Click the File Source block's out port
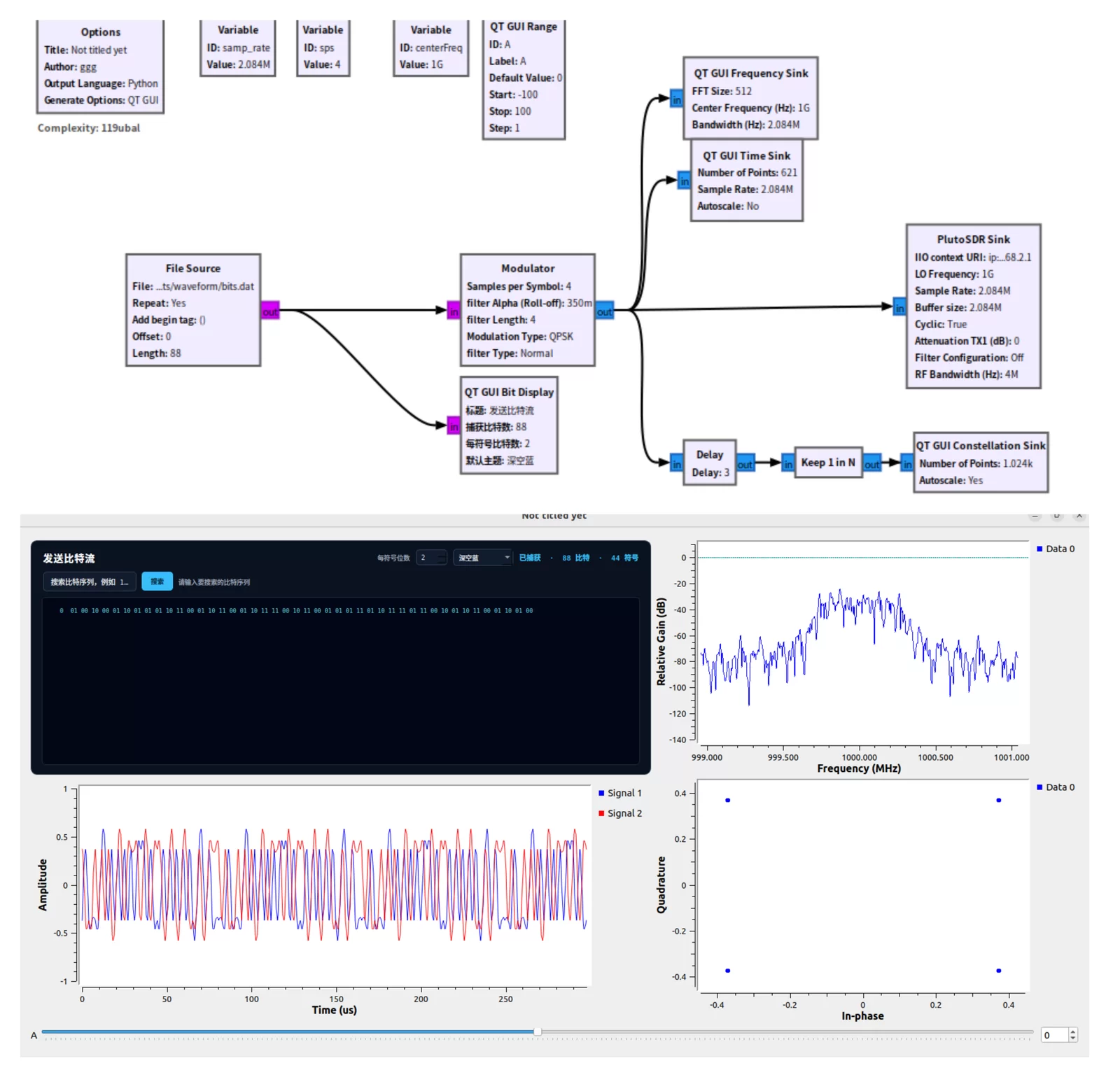The image size is (1120, 1077). (x=270, y=311)
